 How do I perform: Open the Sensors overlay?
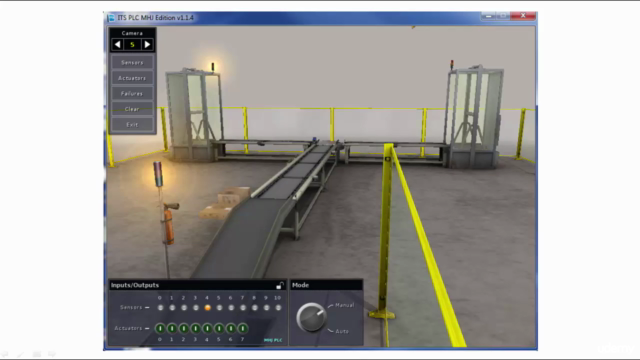[132, 62]
